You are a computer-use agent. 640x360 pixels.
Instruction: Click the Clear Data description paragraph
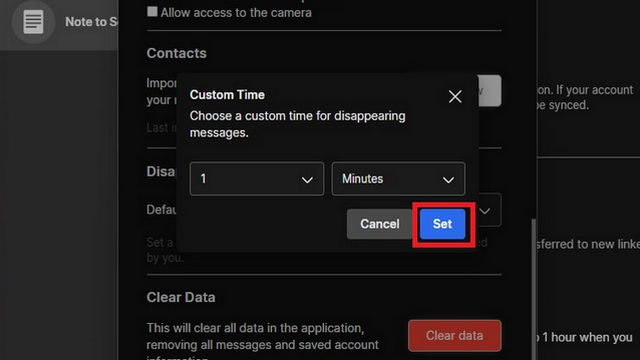pos(263,340)
